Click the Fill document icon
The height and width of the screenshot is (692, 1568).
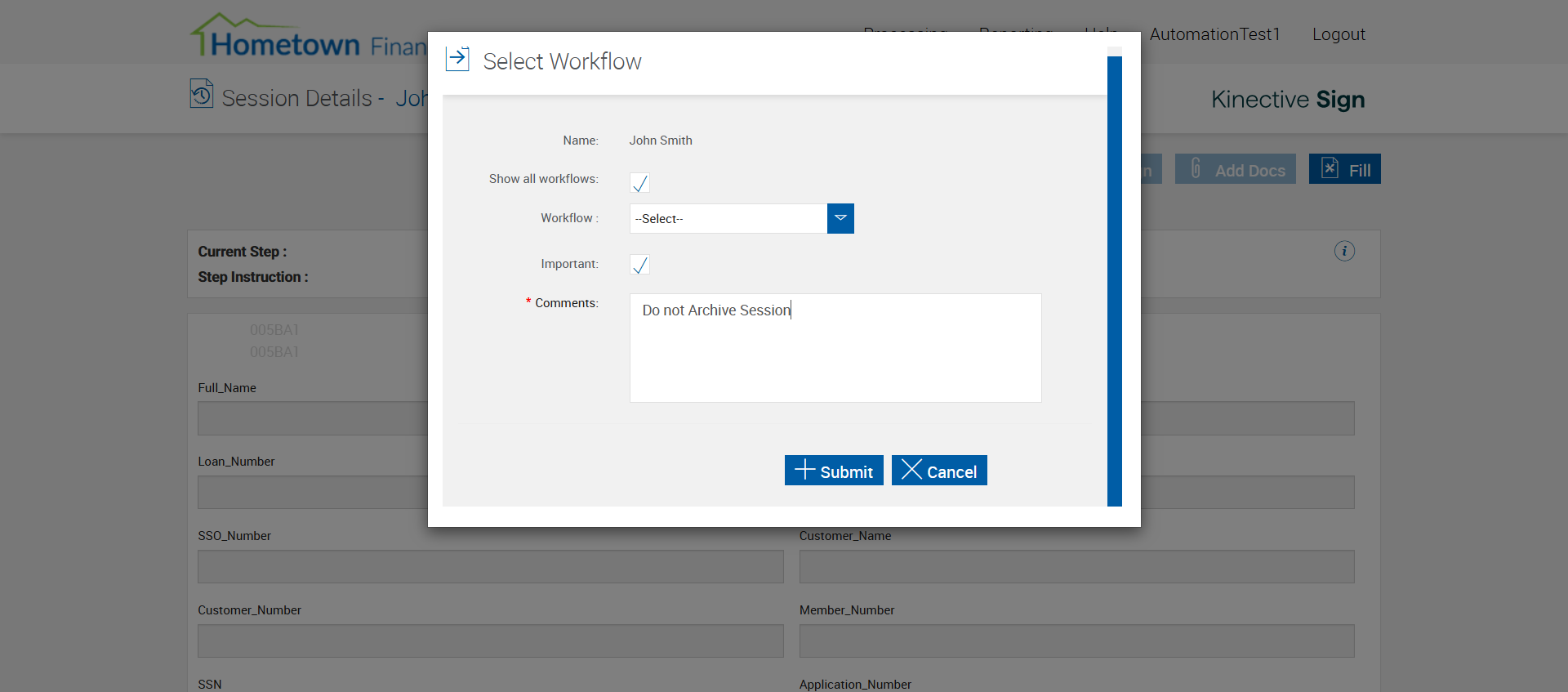point(1330,168)
